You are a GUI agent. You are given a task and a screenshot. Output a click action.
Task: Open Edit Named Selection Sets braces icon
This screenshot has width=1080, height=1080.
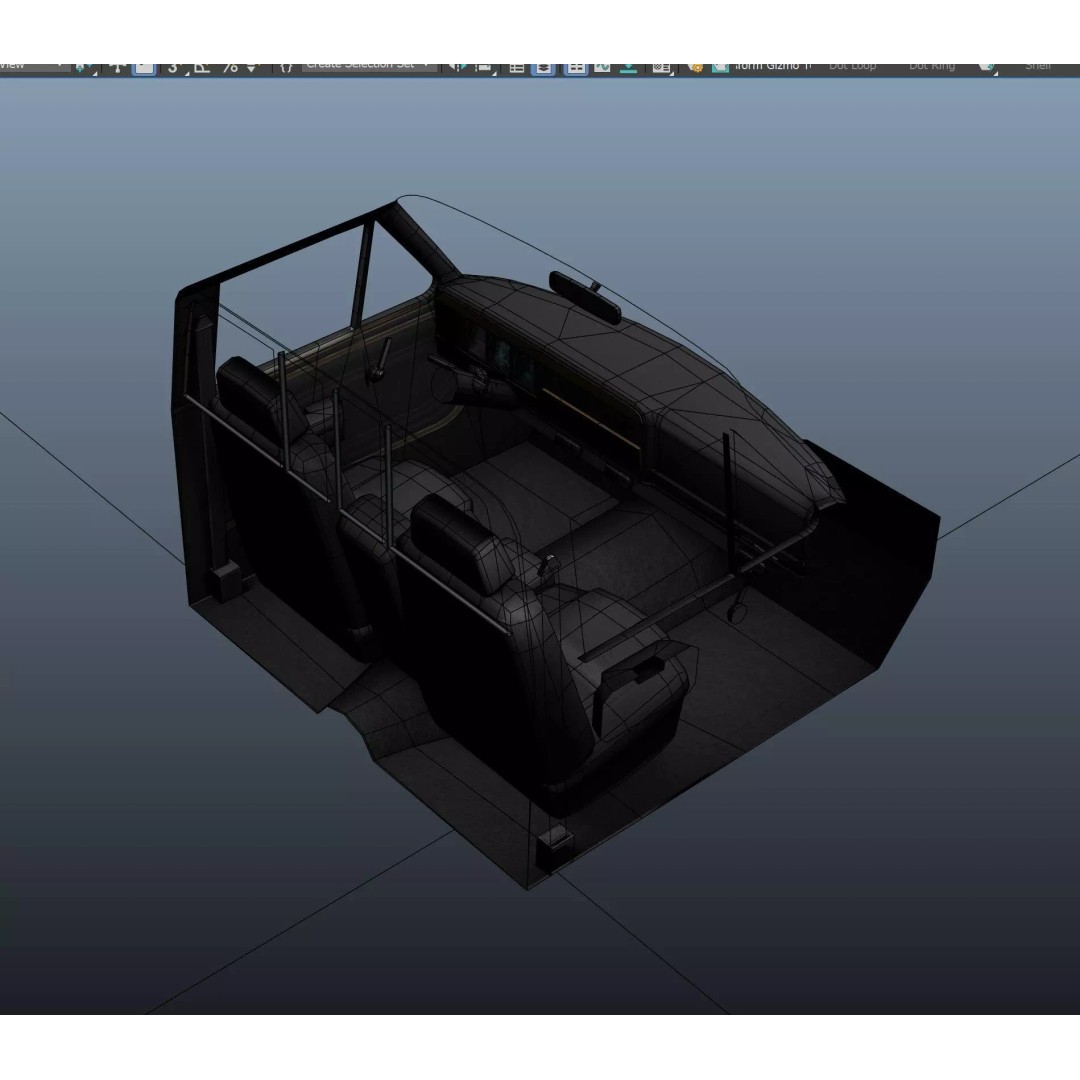coord(287,68)
